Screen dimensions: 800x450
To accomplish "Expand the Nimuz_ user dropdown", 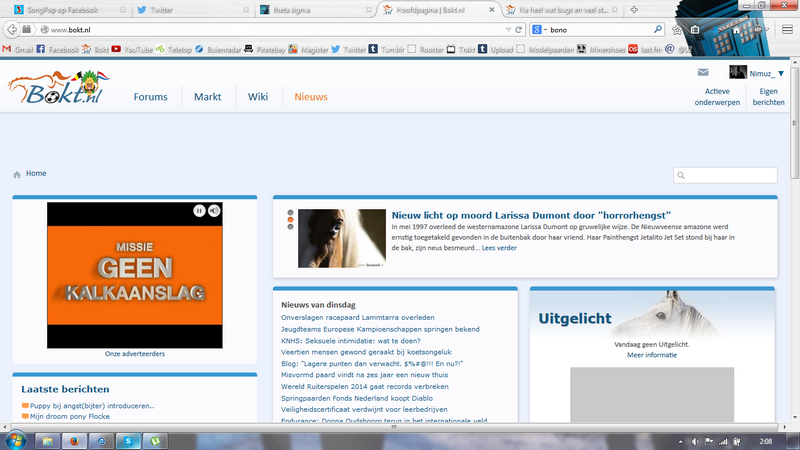I will [781, 73].
